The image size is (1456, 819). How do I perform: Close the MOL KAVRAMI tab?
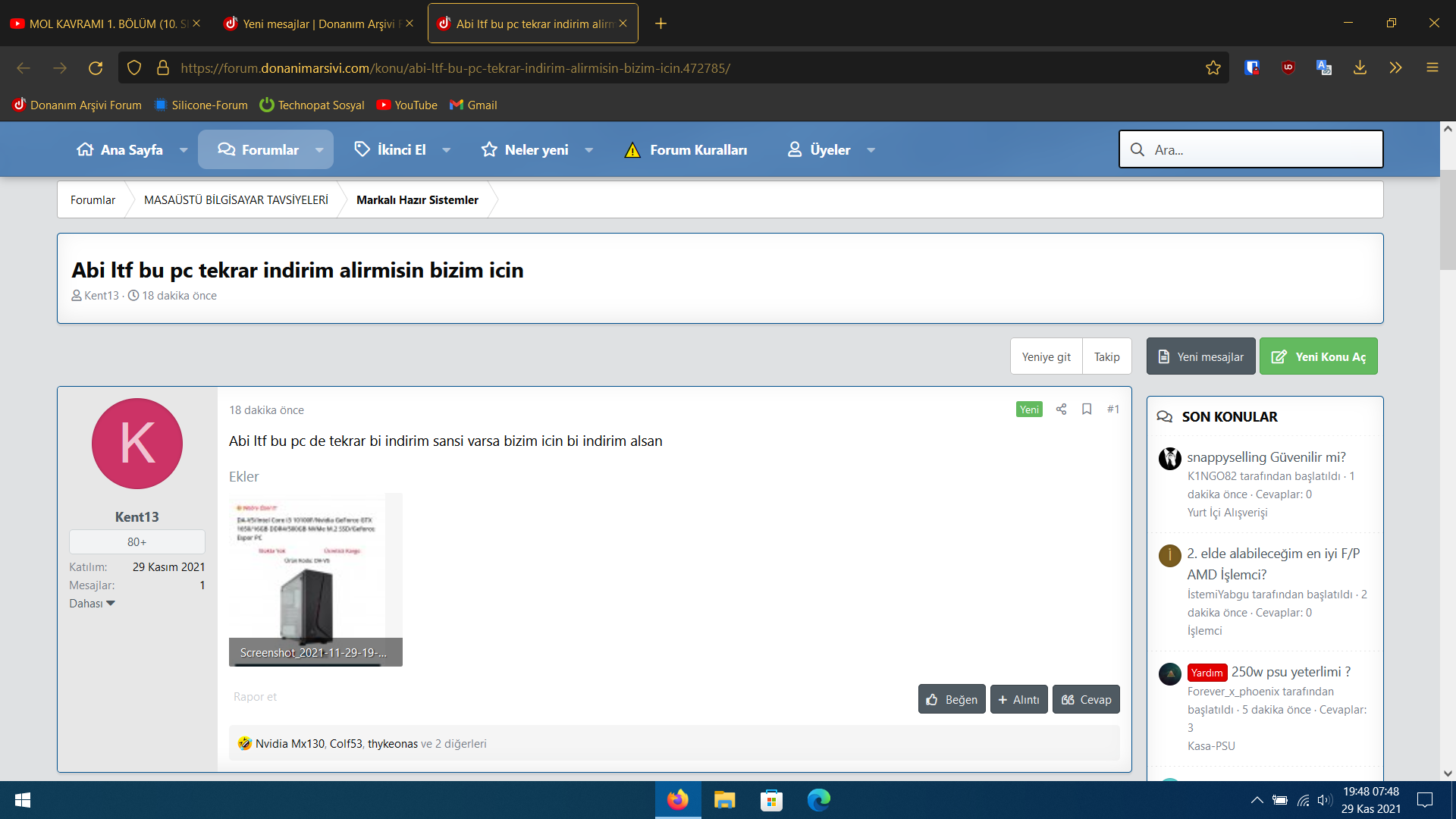pos(196,24)
